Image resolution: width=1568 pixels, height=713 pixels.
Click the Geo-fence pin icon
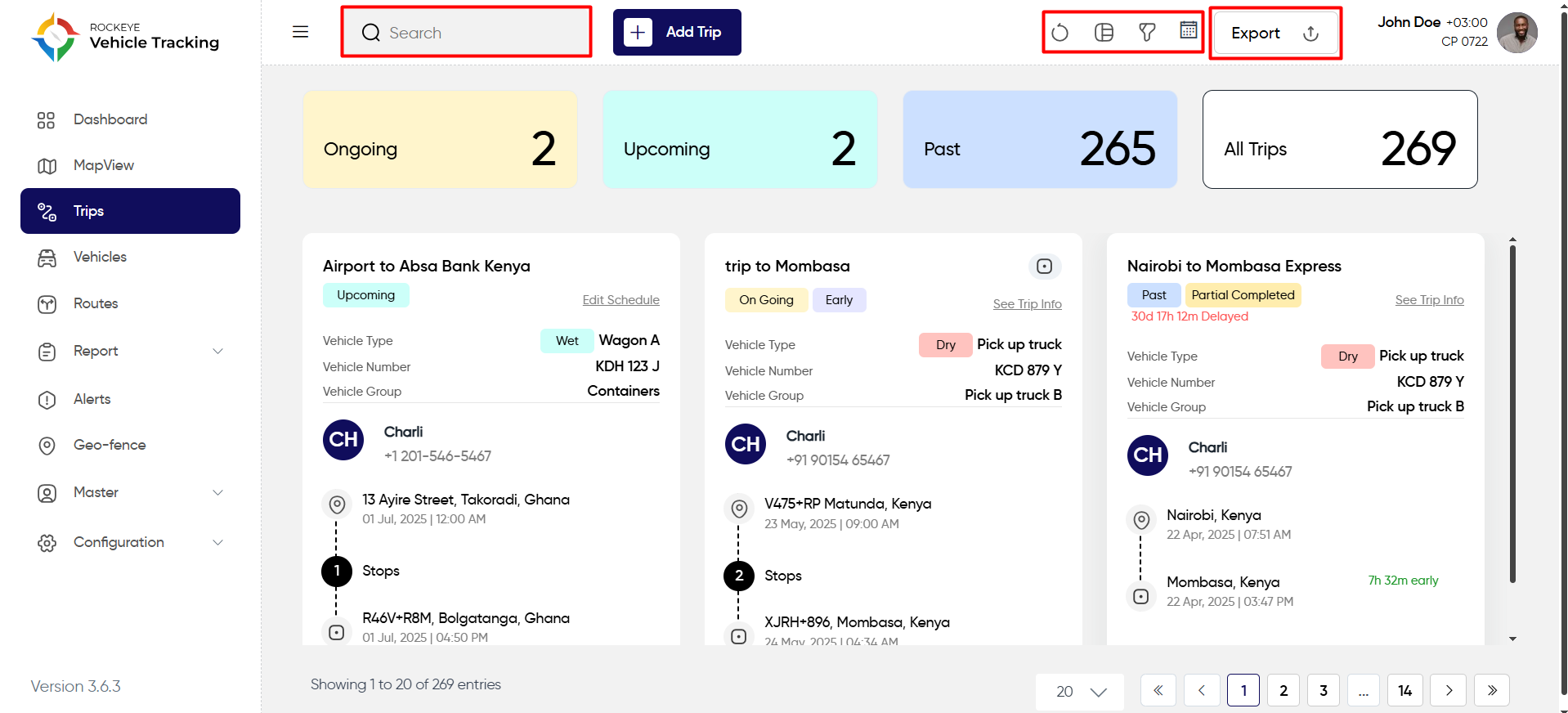pyautogui.click(x=47, y=446)
